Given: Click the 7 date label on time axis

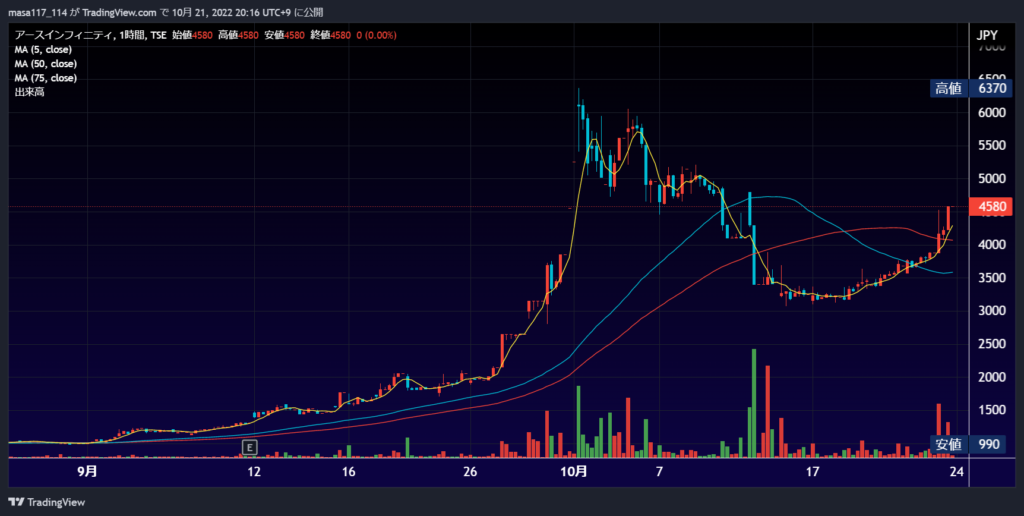Looking at the screenshot, I should point(659,471).
